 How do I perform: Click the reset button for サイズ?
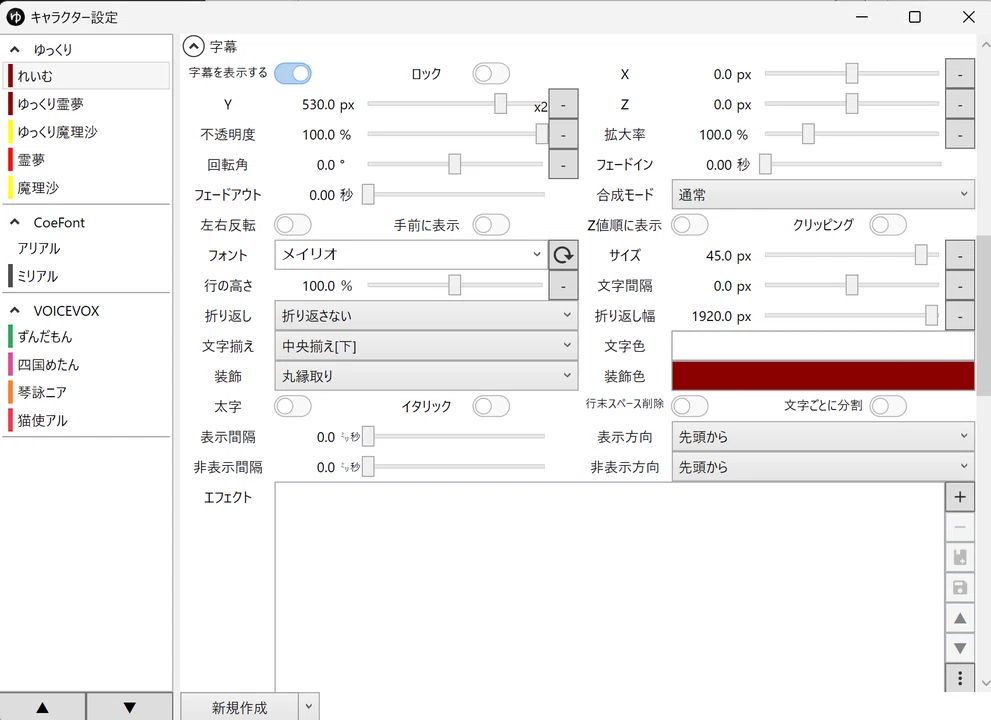pyautogui.click(x=959, y=255)
